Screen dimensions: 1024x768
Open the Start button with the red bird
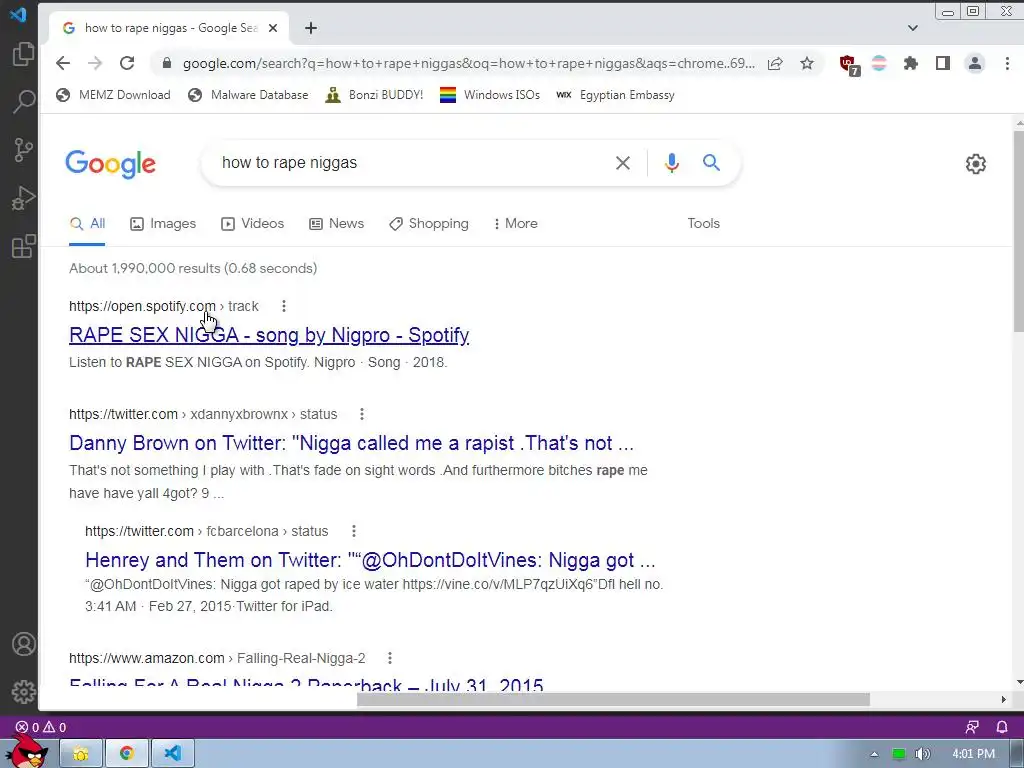coord(26,751)
